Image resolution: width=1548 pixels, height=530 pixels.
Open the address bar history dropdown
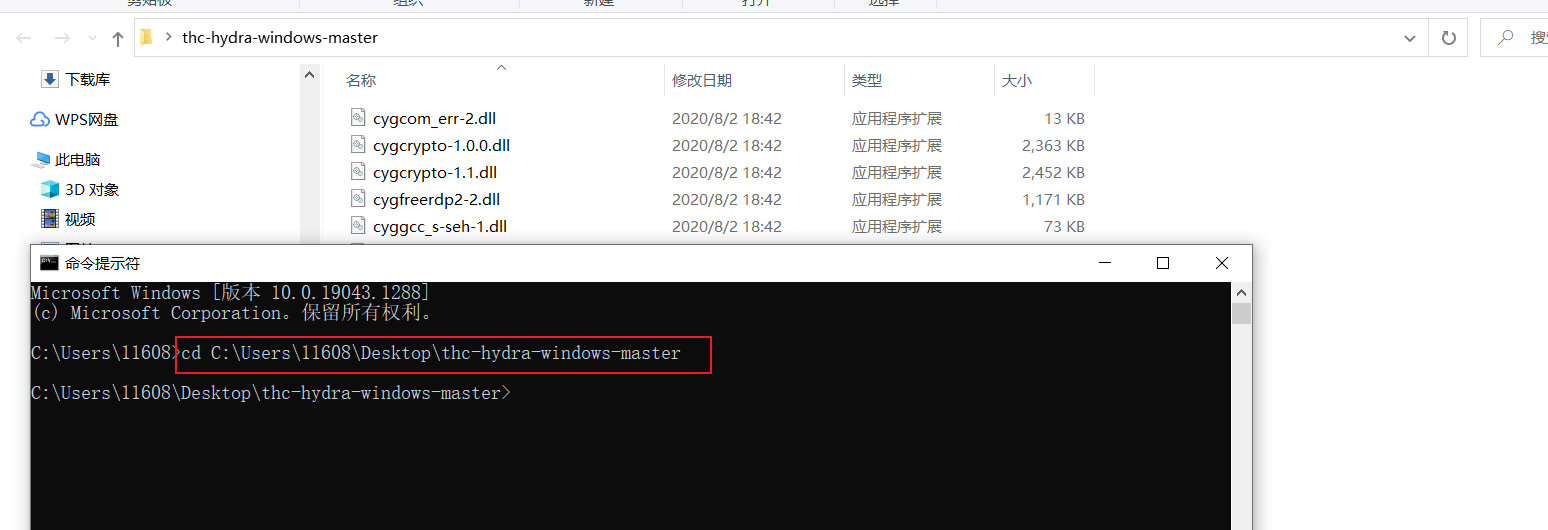coord(1410,38)
